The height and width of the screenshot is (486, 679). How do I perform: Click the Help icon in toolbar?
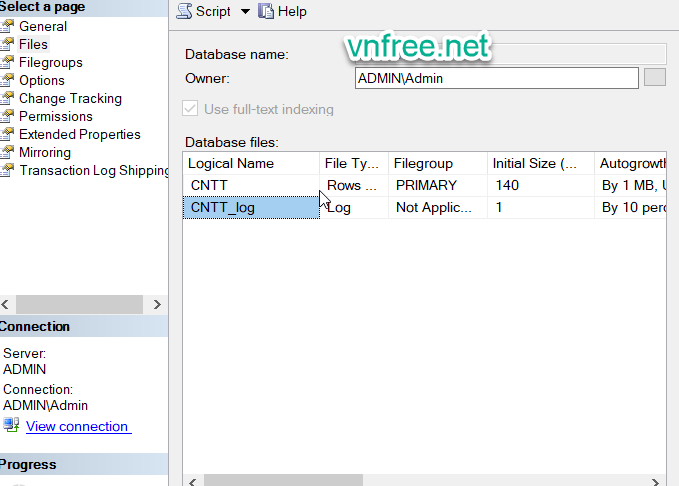(266, 12)
